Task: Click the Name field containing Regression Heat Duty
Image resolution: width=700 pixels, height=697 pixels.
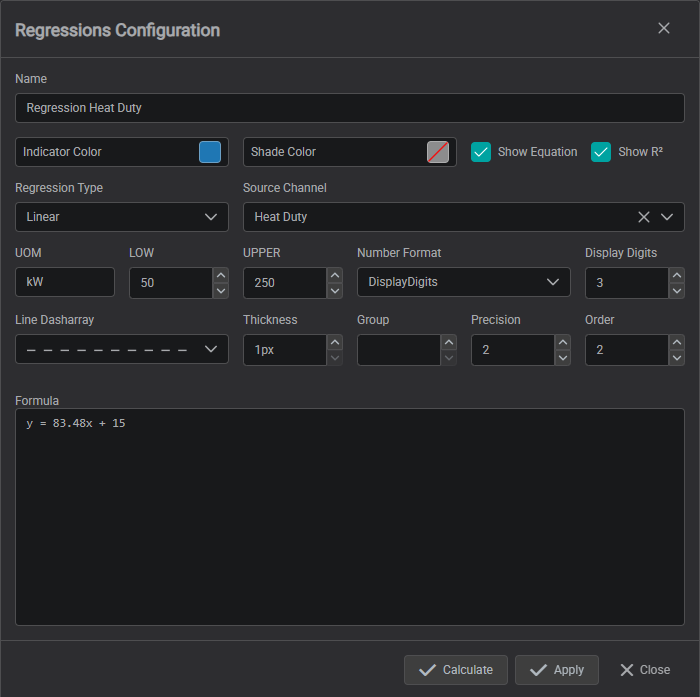Action: coord(350,108)
